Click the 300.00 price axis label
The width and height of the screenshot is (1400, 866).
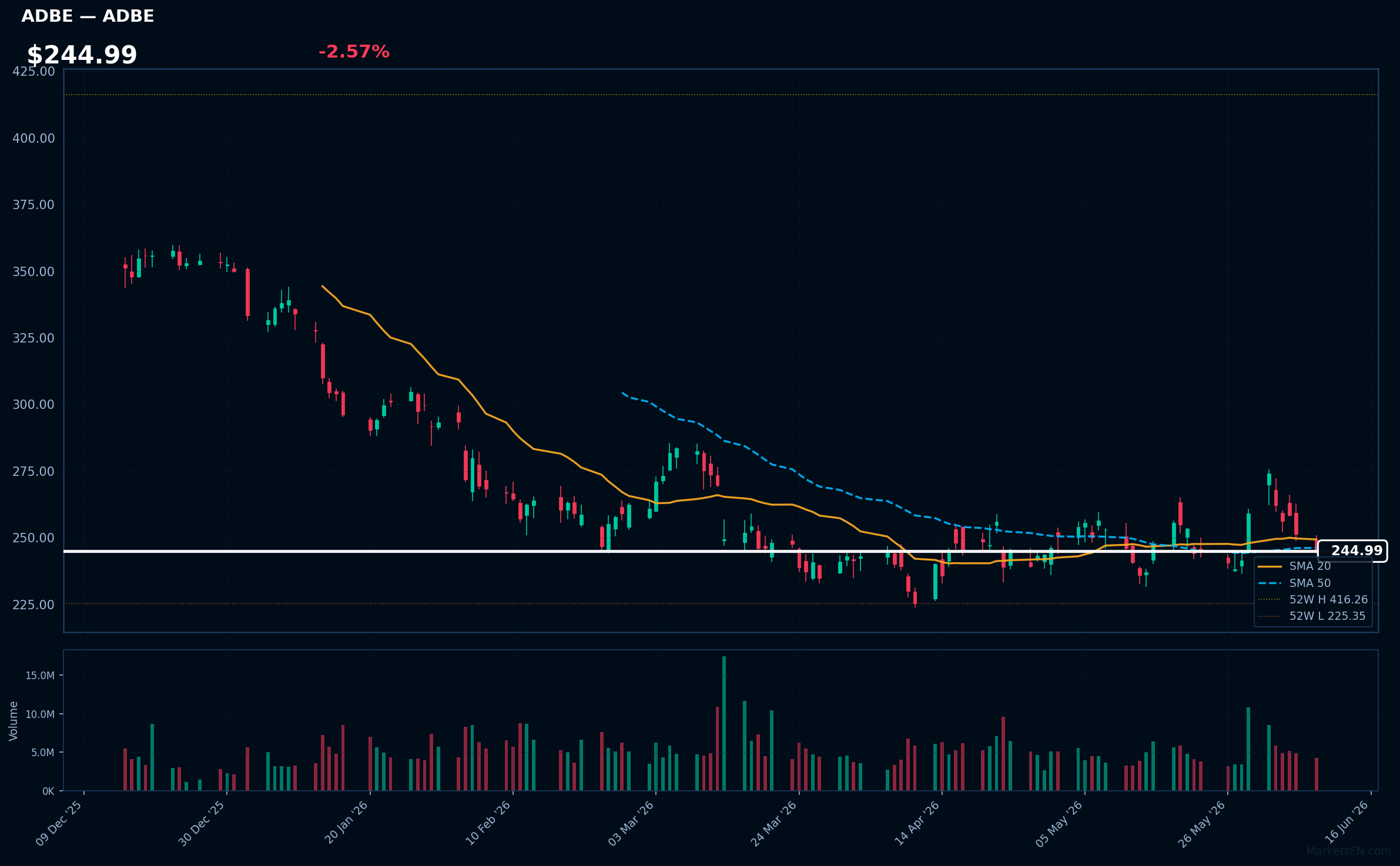34,405
